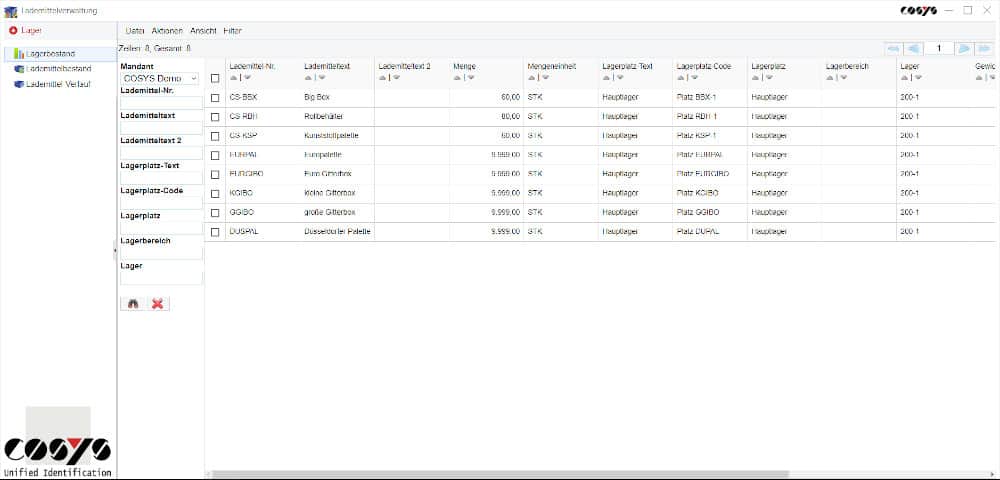Sort Lagerplatz column descending
Screen dimensions: 1000x480
(x=769, y=78)
